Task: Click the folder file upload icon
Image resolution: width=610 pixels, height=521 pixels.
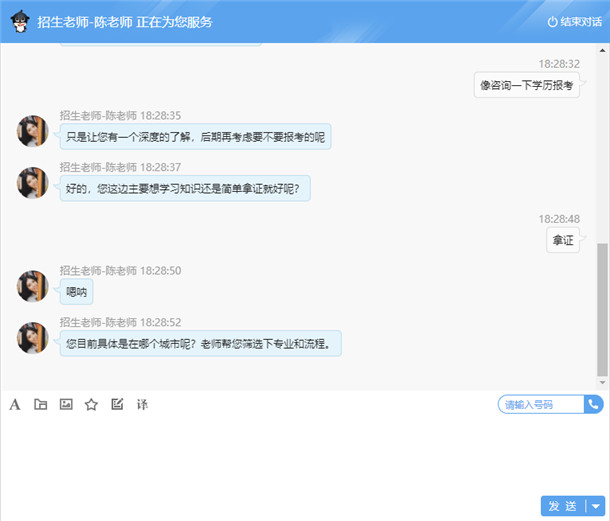Action: [41, 404]
